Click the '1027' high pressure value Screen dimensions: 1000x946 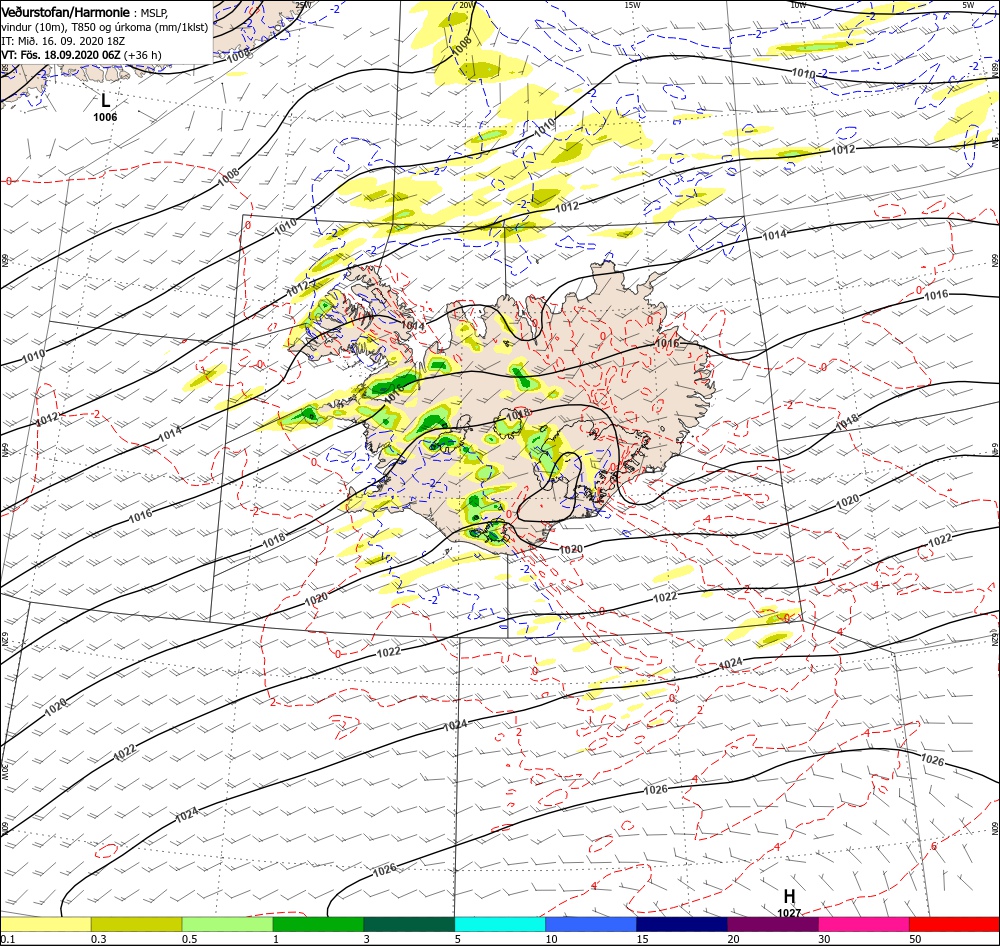[x=789, y=913]
